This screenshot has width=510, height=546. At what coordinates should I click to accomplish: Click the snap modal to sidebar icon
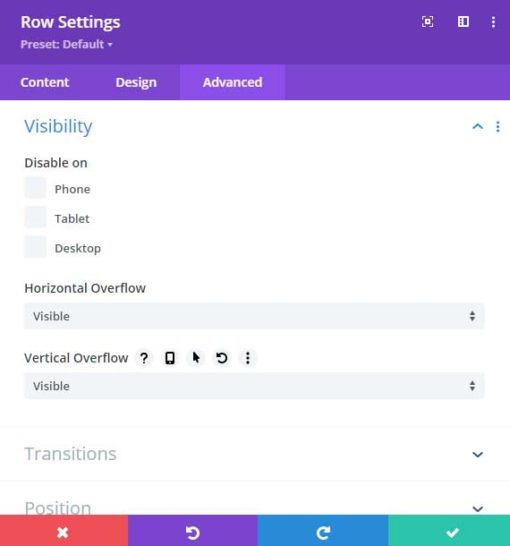pos(463,22)
